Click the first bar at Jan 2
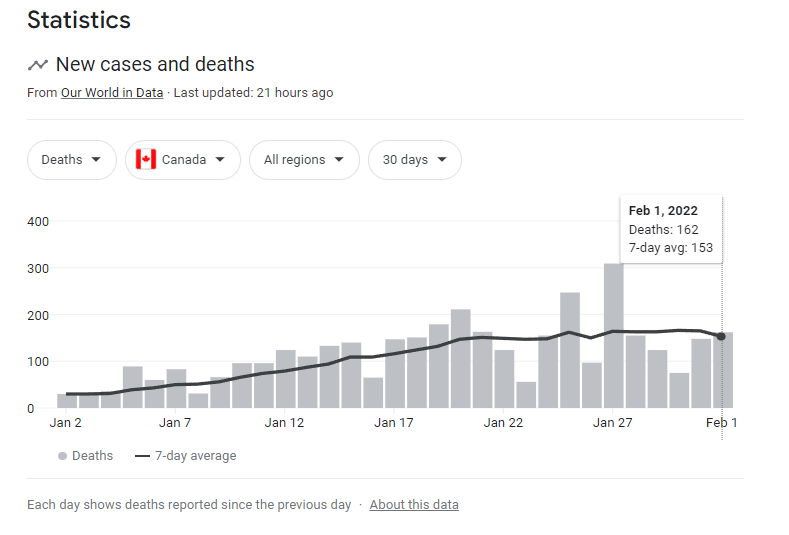Screen dimensions: 789x535 pos(66,401)
